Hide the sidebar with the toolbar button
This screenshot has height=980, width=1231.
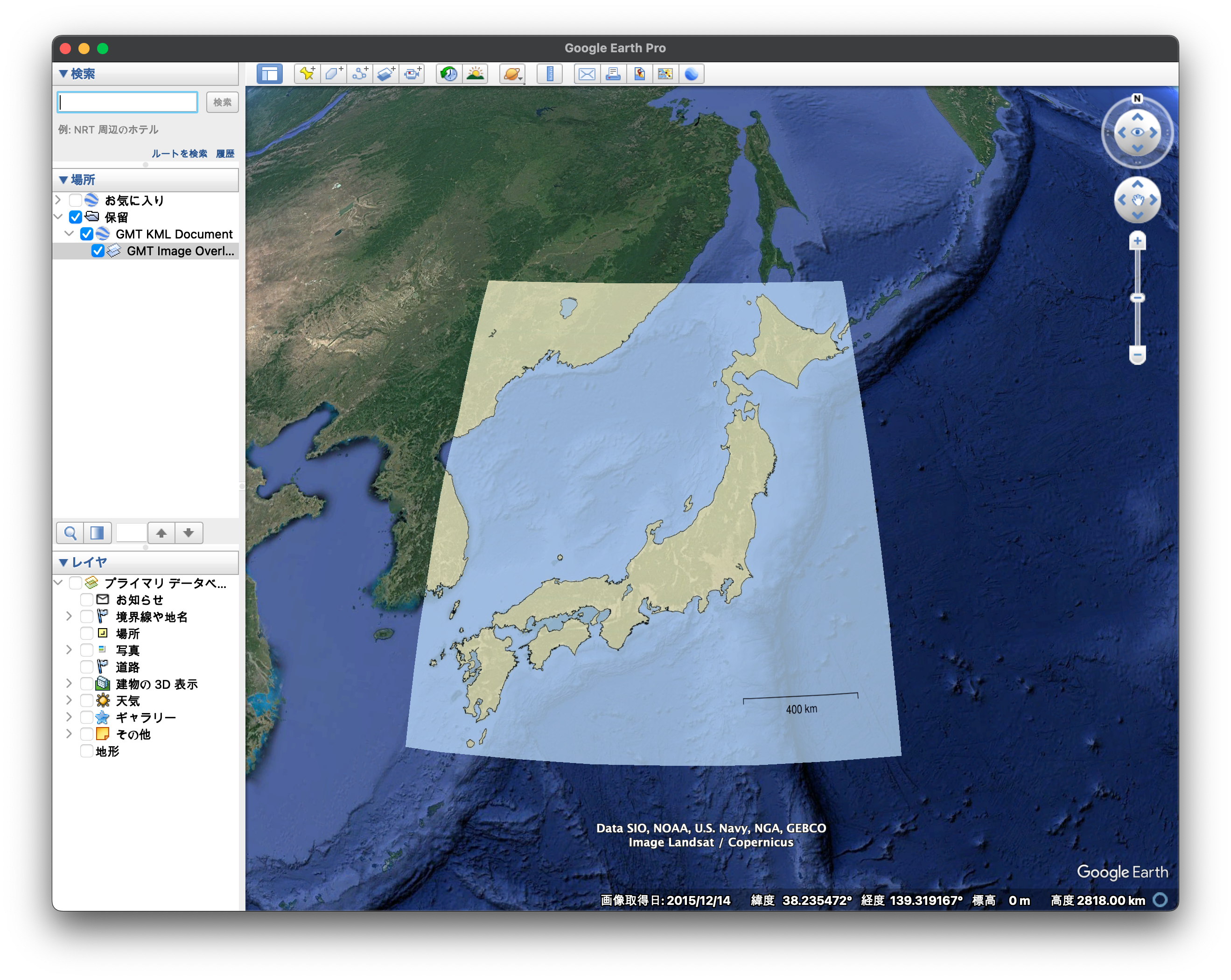pyautogui.click(x=270, y=74)
